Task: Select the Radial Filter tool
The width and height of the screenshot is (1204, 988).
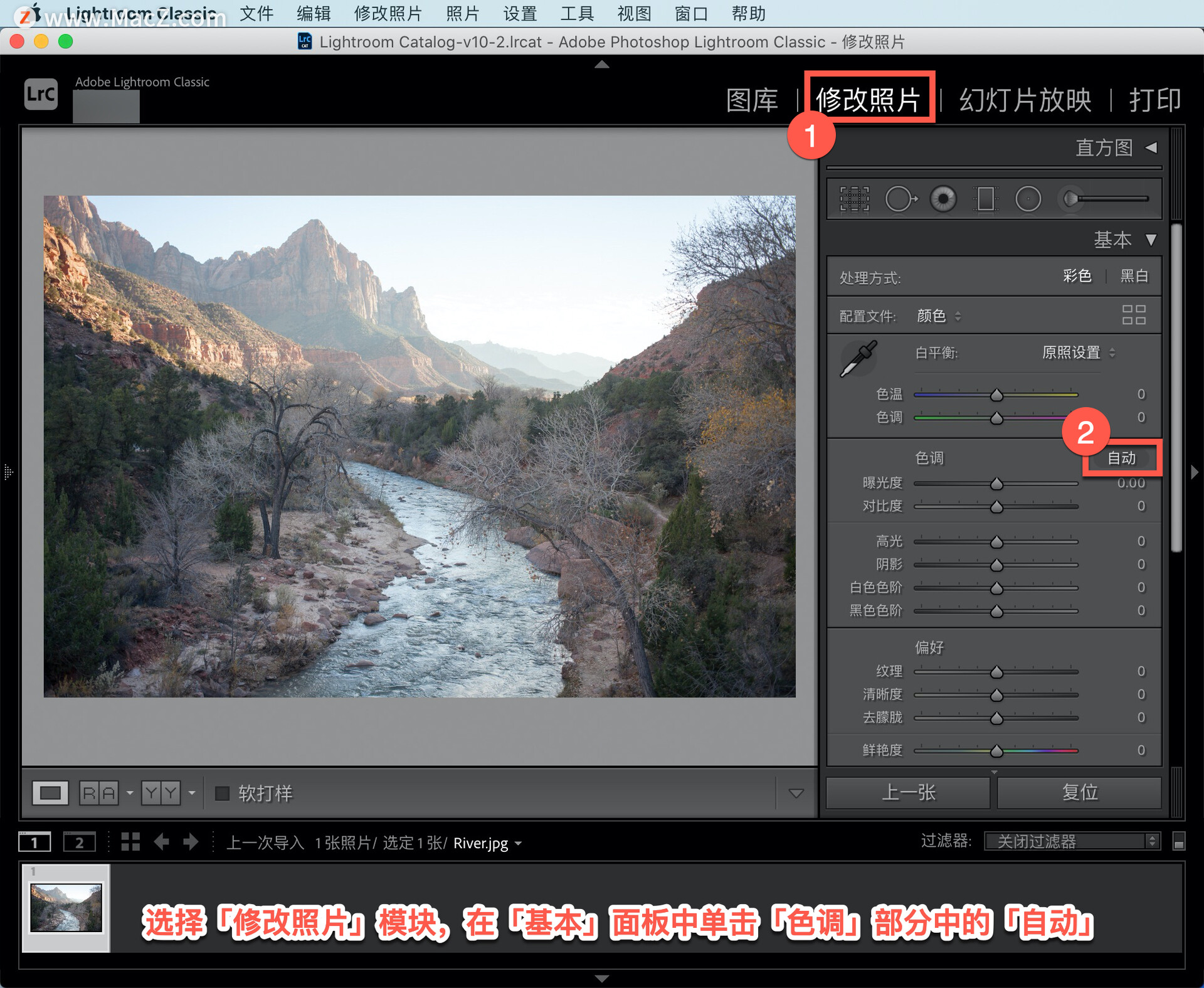Action: 1028,199
